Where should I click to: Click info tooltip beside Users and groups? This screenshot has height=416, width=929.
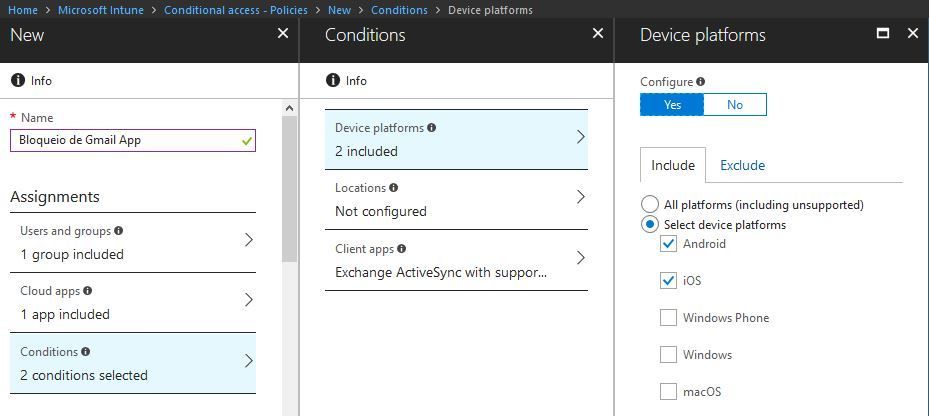coord(119,231)
